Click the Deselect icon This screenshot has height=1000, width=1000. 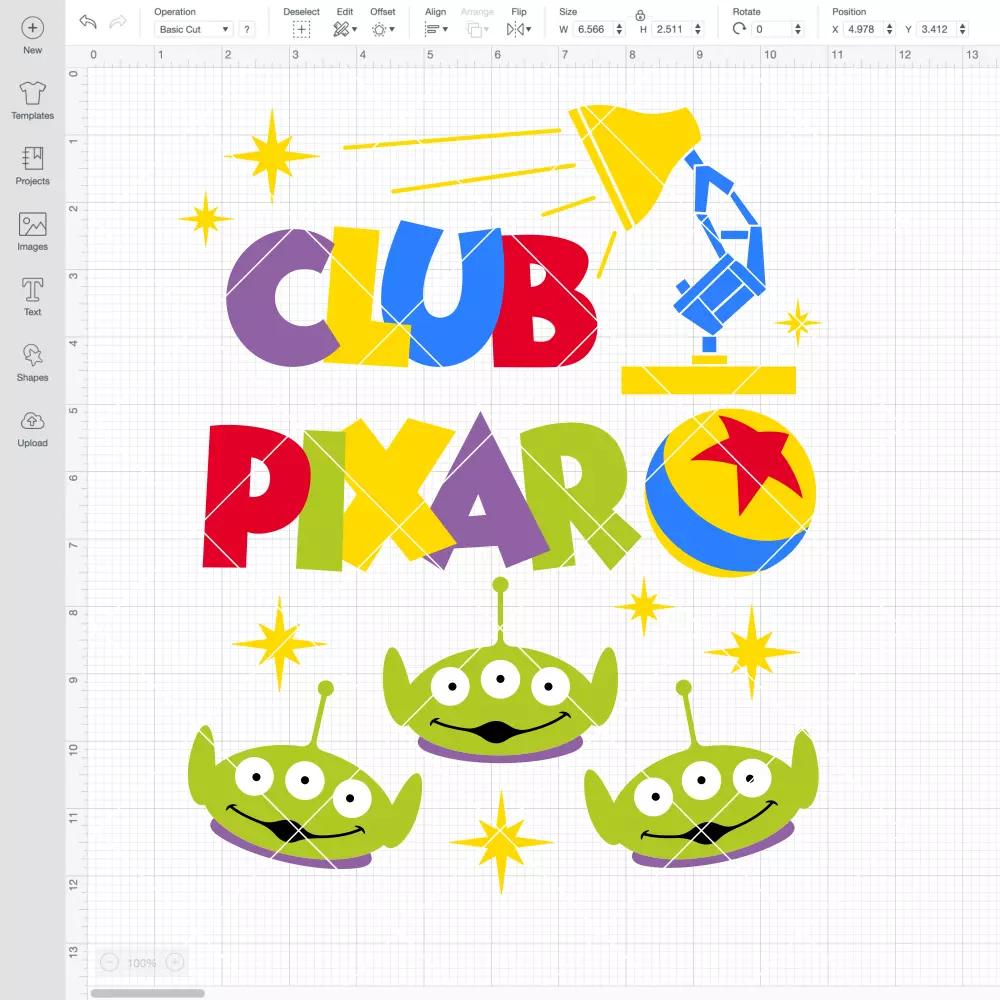click(302, 29)
